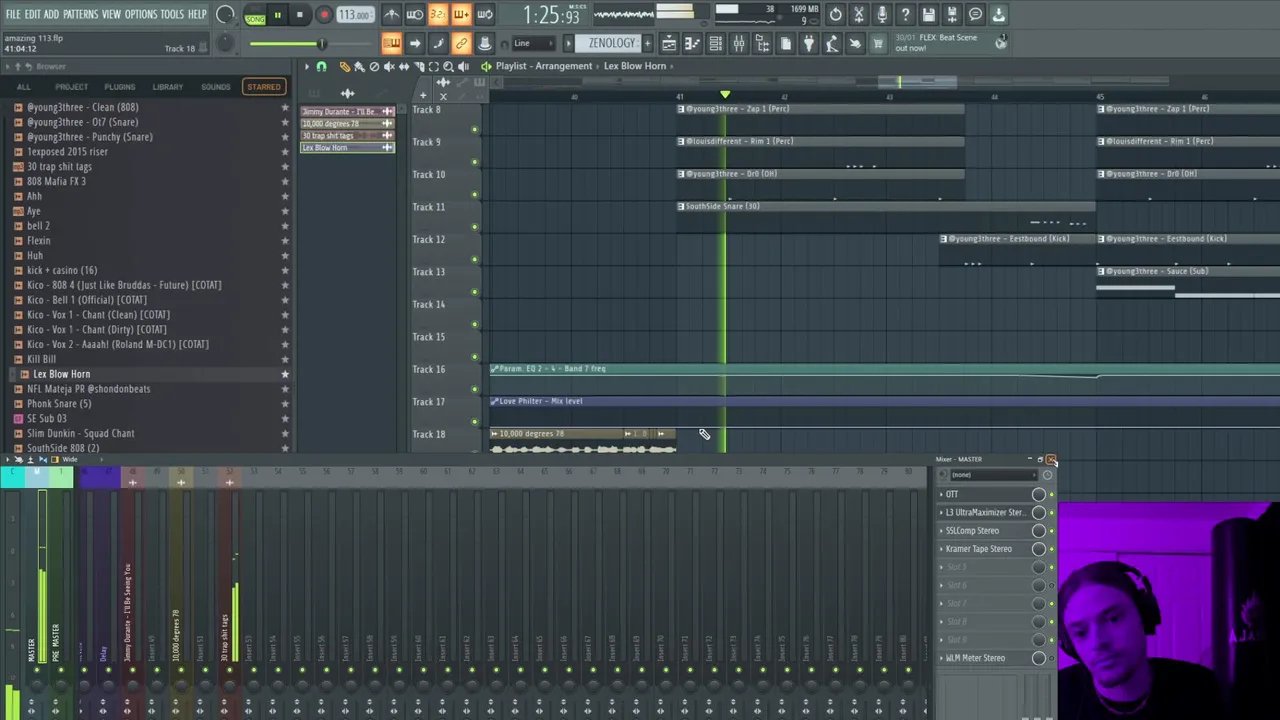Viewport: 1280px width, 720px height.
Task: Expand the empty Slot 6 arrow
Action: coord(941,585)
